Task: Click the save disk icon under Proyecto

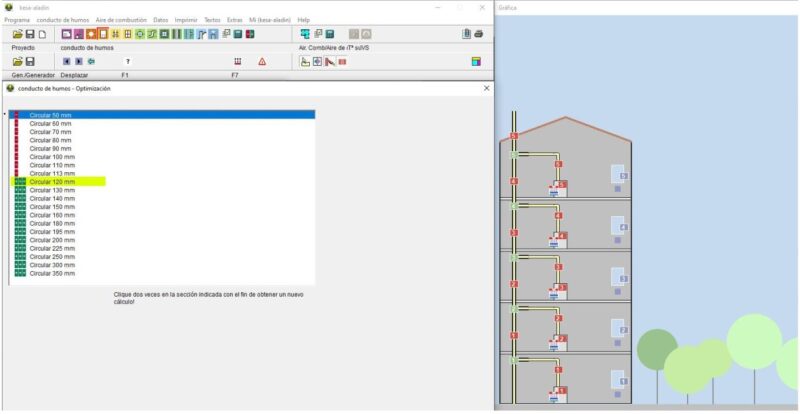Action: 29,61
